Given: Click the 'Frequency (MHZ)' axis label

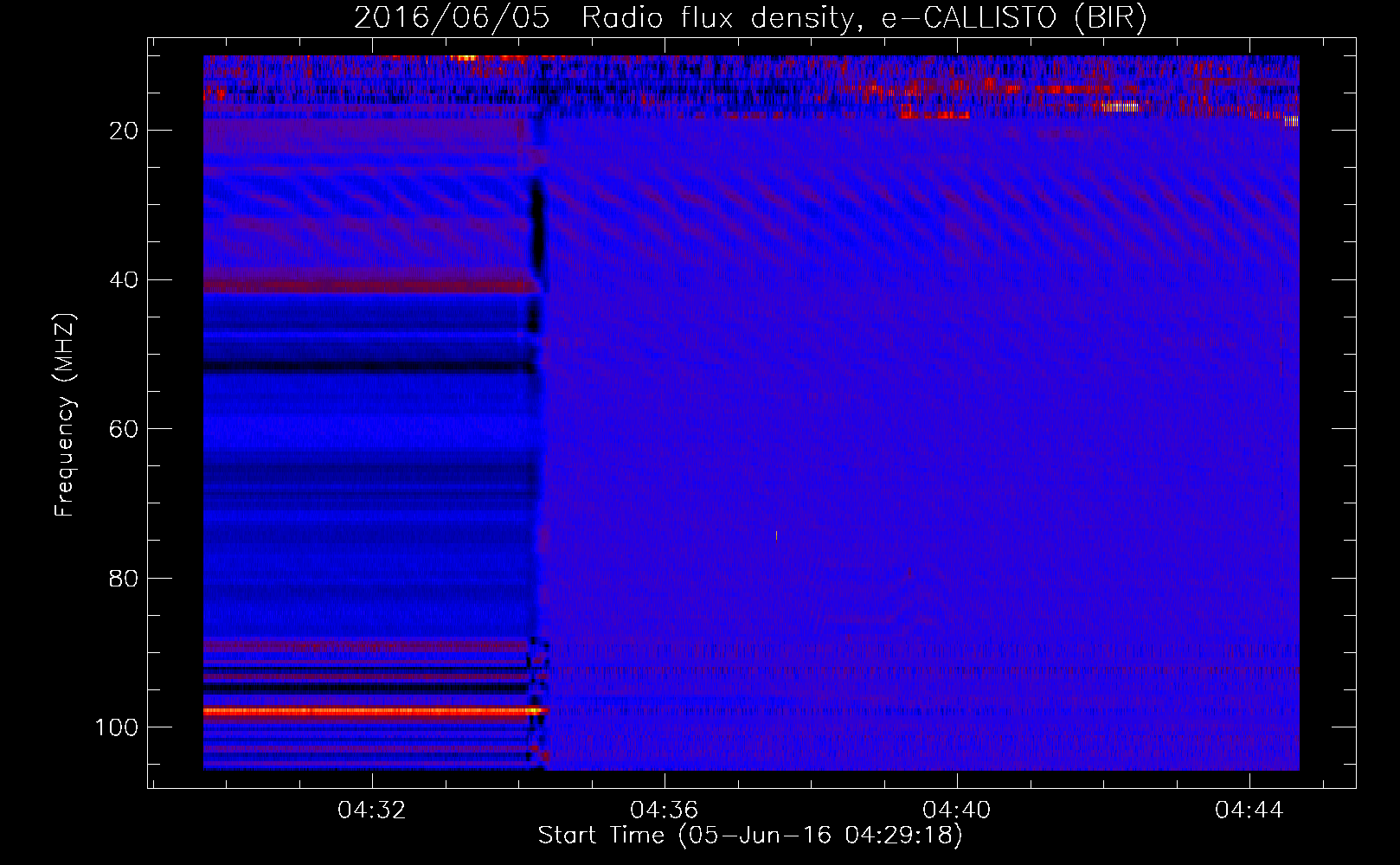Looking at the screenshot, I should pos(65,415).
